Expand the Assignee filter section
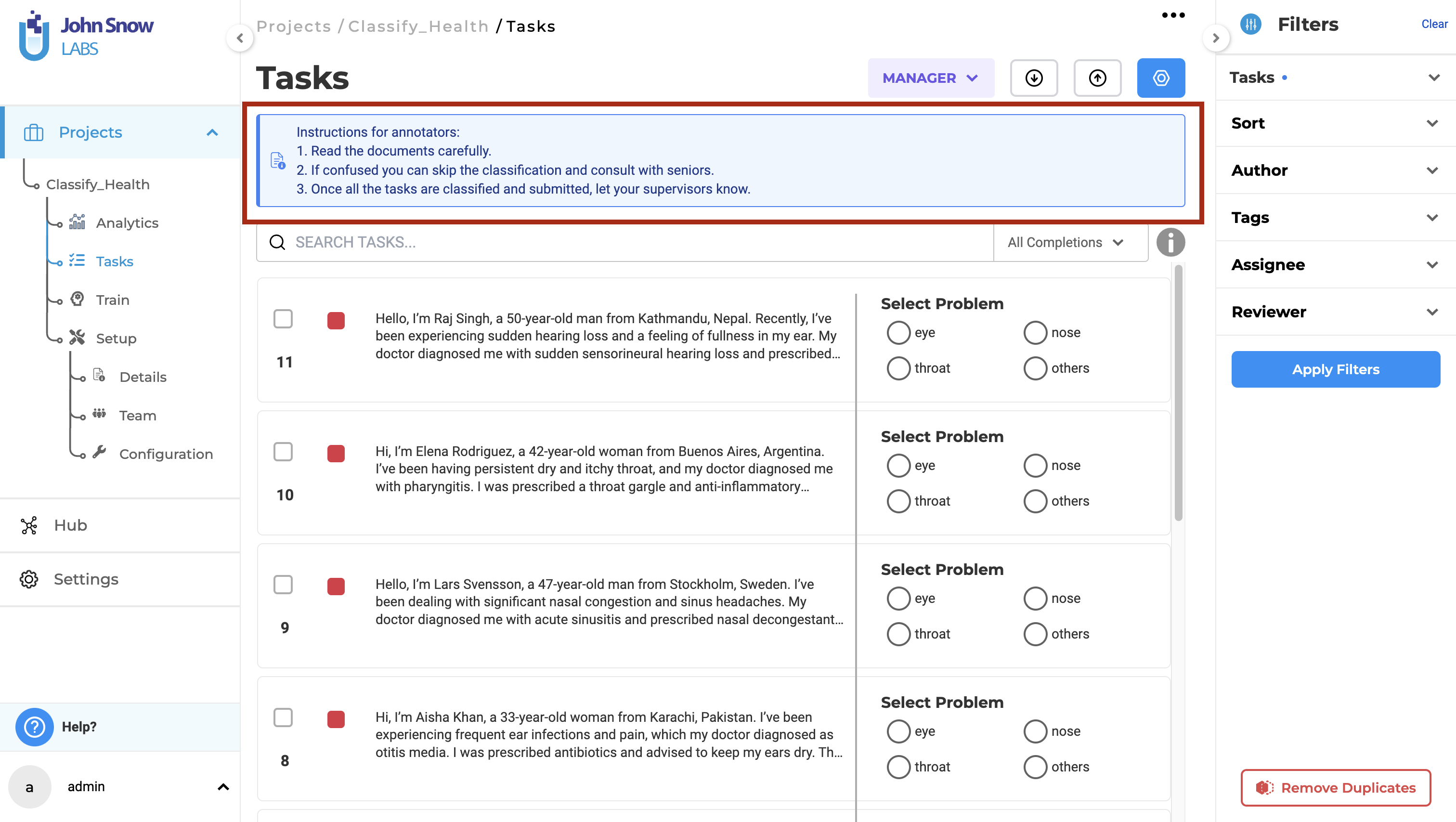Screen dimensions: 1456x822 click(x=1335, y=264)
